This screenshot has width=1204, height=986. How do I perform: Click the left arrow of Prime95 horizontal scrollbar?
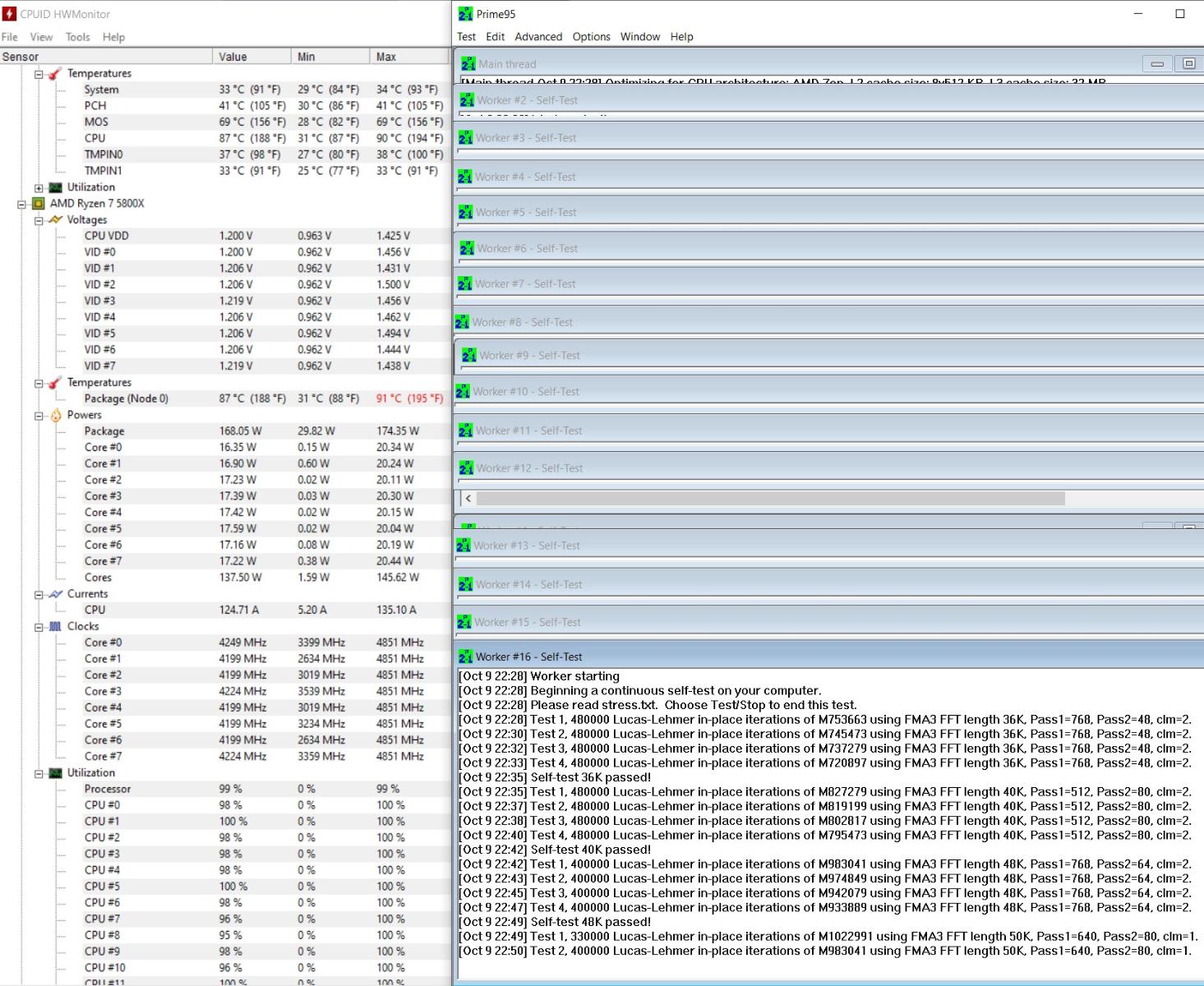click(468, 498)
